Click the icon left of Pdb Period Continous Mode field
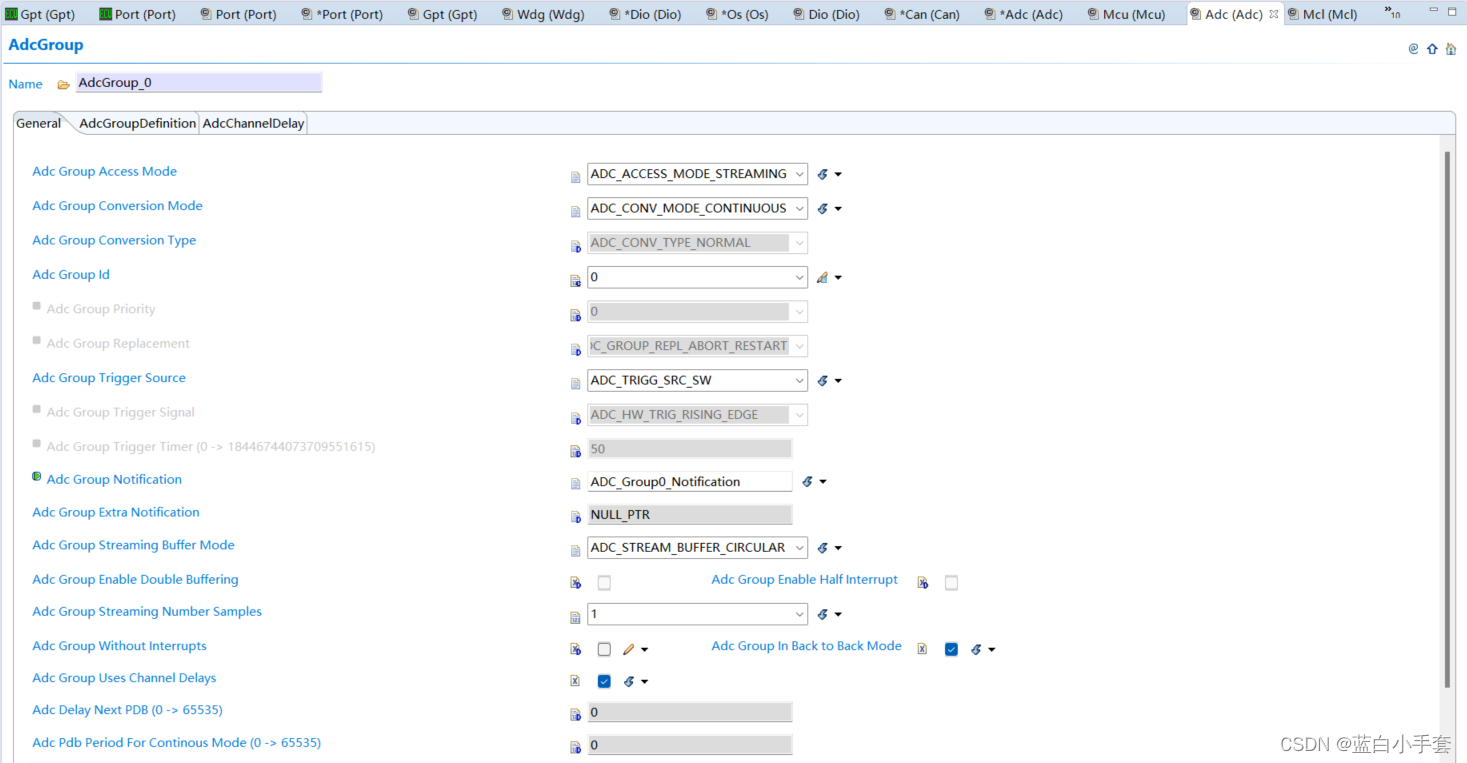 (x=575, y=747)
